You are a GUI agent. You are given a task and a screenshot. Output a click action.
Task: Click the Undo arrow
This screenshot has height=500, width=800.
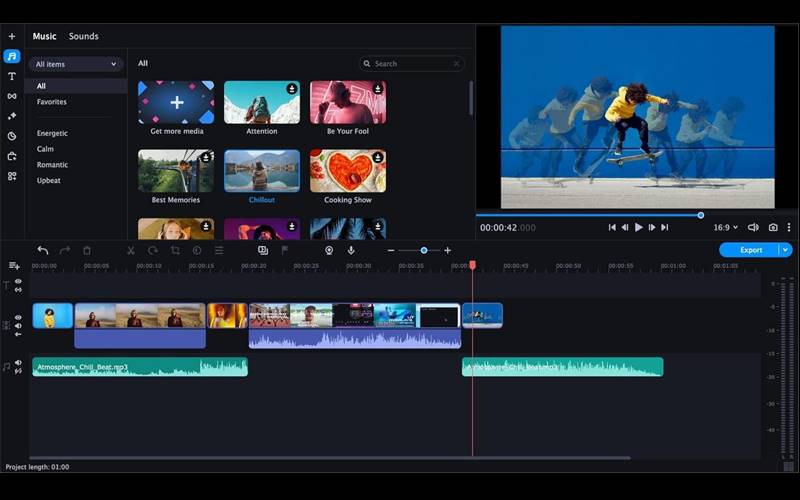43,250
